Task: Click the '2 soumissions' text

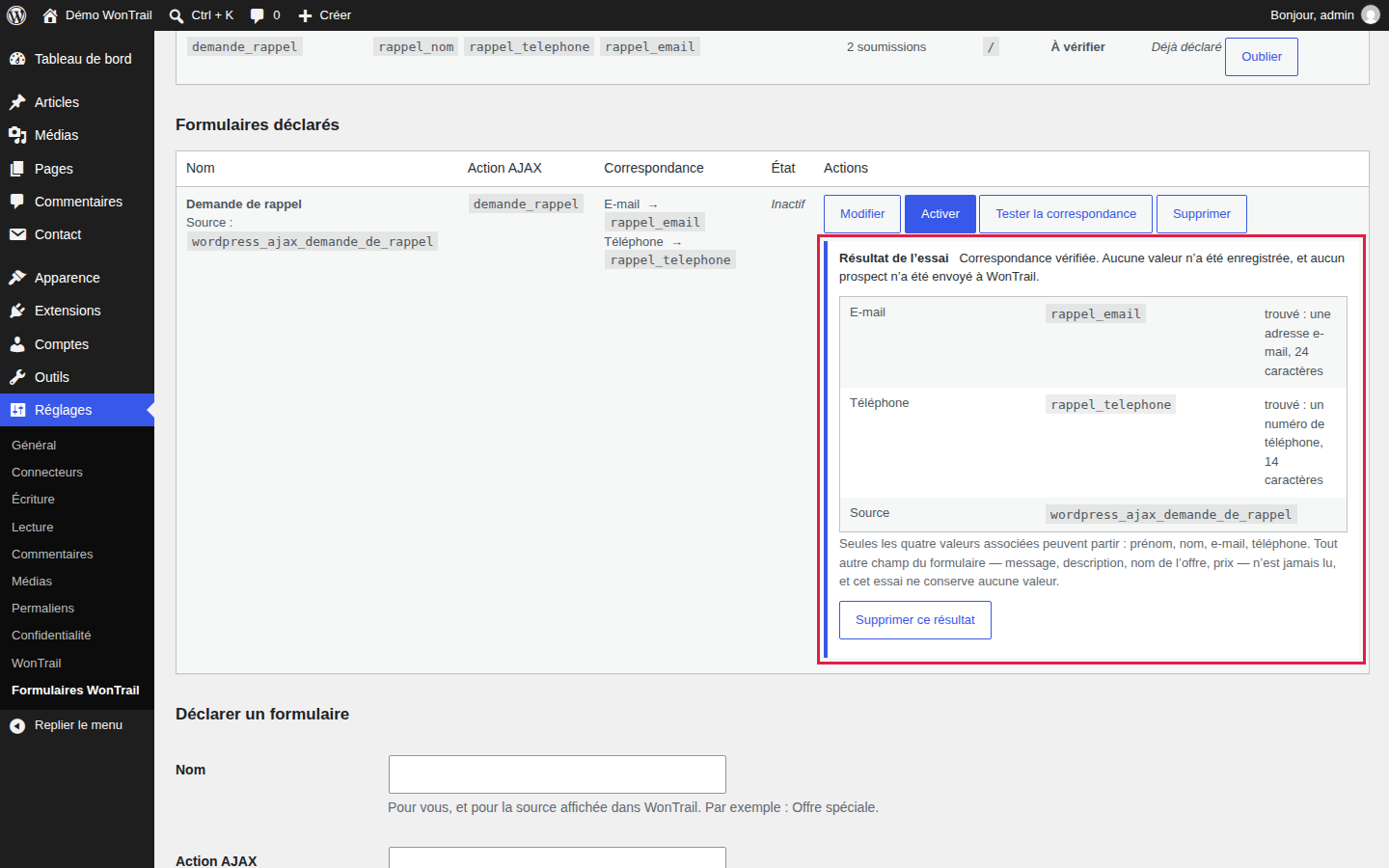Action: pyautogui.click(x=886, y=47)
